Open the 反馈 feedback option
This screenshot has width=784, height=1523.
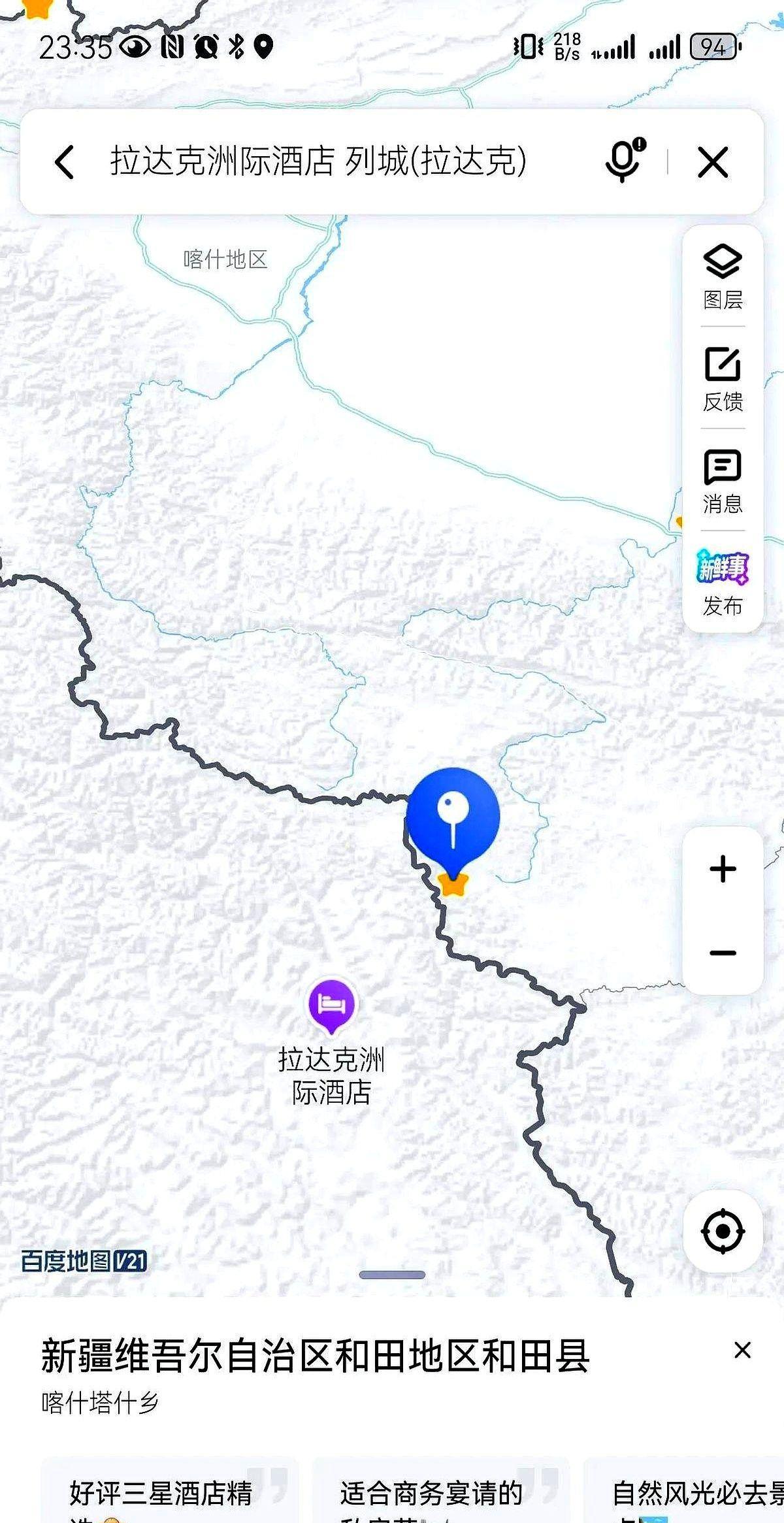723,379
